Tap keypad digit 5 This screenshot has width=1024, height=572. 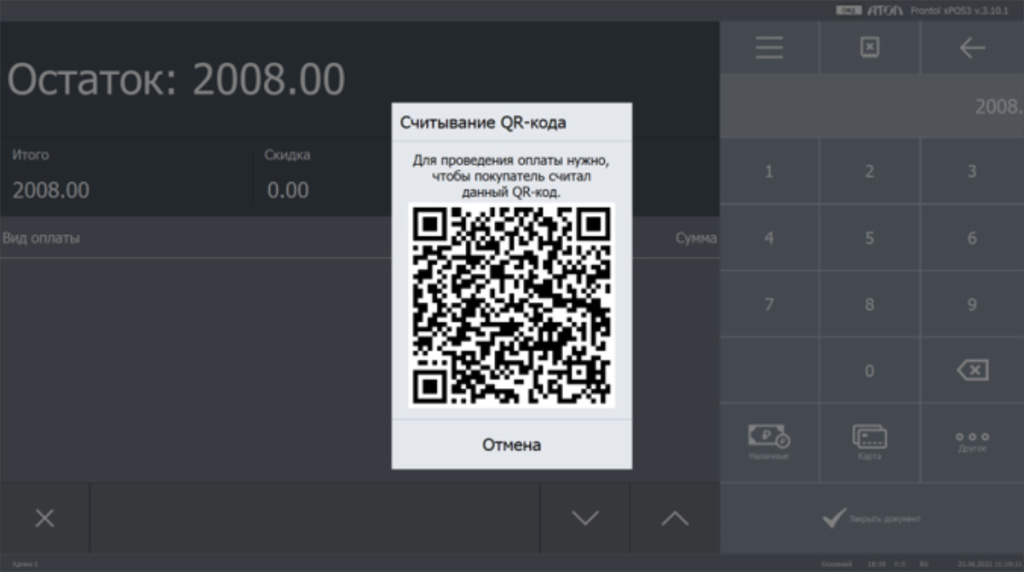[x=869, y=238]
